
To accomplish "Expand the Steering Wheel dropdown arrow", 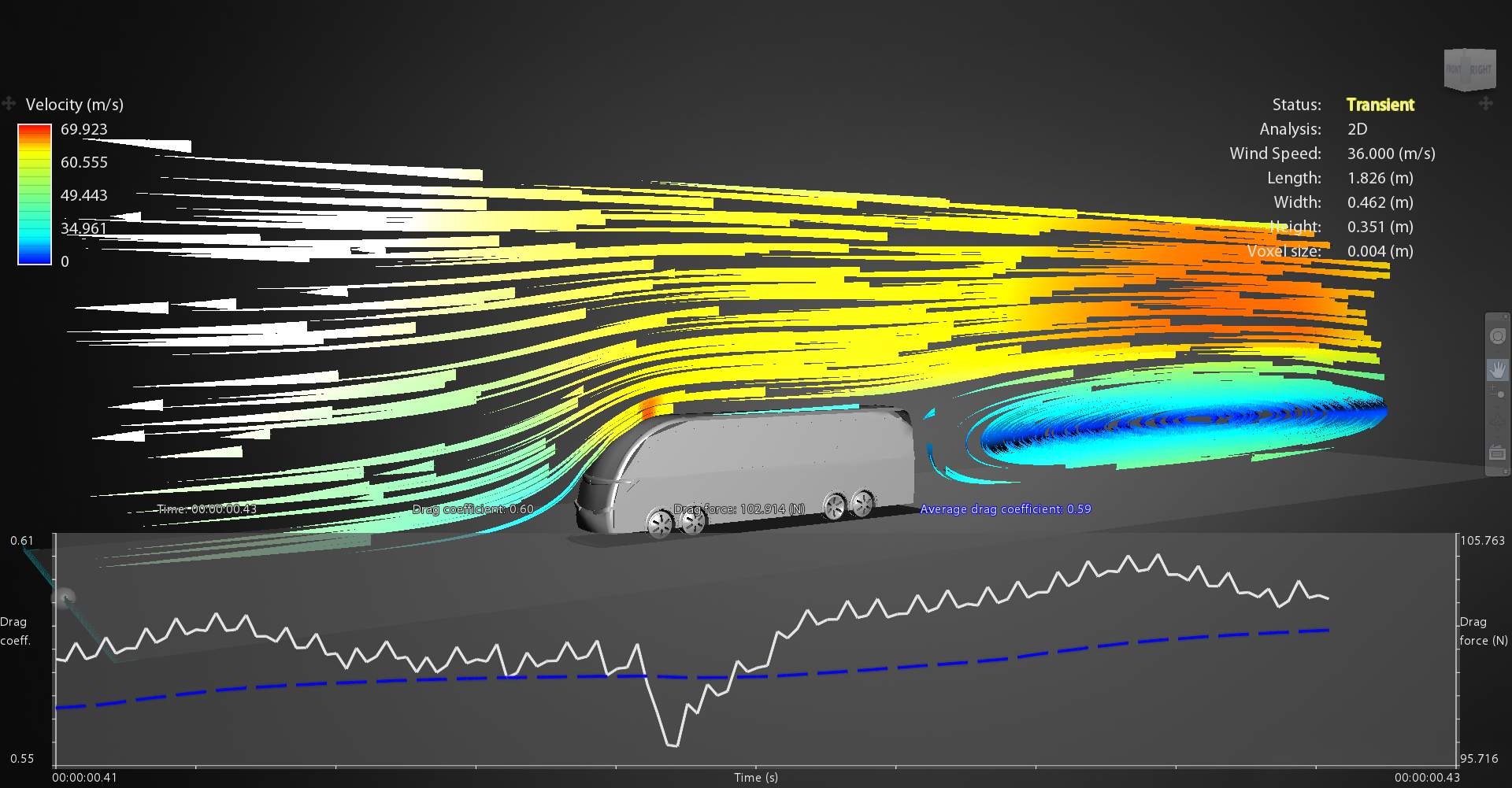I will 1497,351.
